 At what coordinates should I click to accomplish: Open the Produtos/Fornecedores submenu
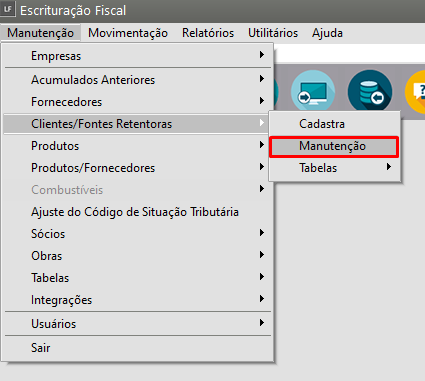coord(138,168)
